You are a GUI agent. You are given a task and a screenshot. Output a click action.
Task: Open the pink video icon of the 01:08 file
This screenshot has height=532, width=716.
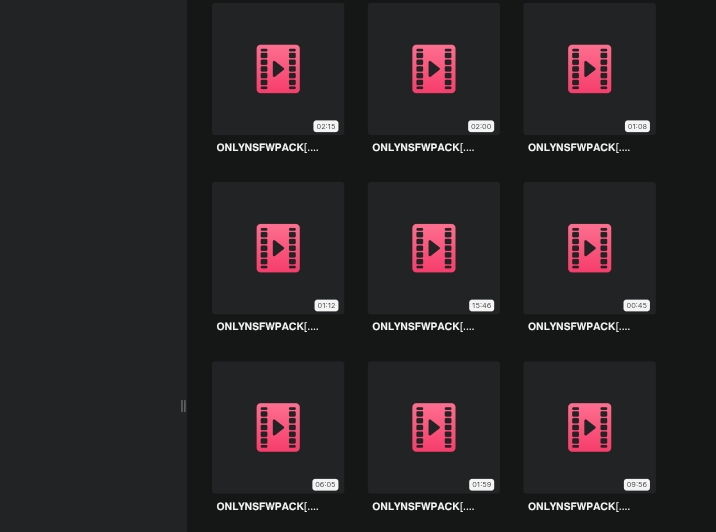pyautogui.click(x=590, y=69)
